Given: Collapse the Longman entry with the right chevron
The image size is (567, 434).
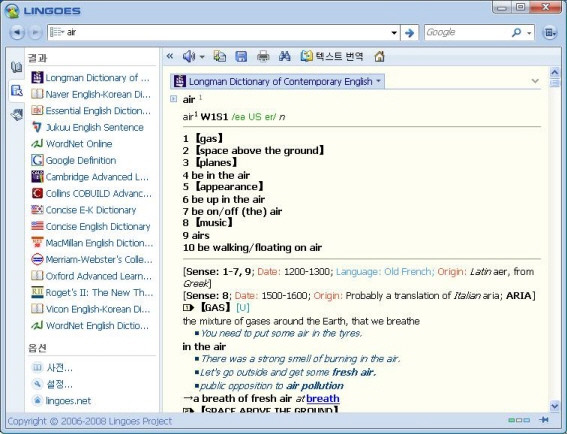Looking at the screenshot, I should pos(535,81).
